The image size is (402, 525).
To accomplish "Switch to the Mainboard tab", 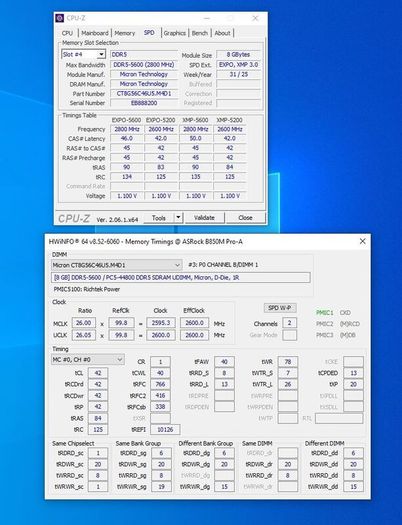I will pos(95,33).
